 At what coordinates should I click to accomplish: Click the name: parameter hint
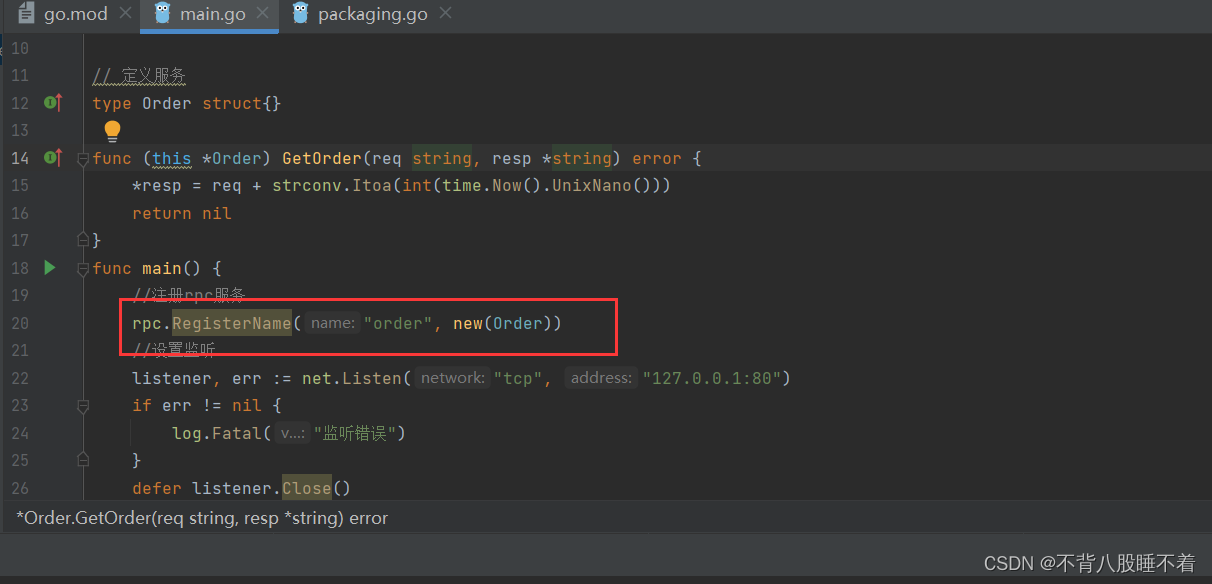tap(333, 323)
